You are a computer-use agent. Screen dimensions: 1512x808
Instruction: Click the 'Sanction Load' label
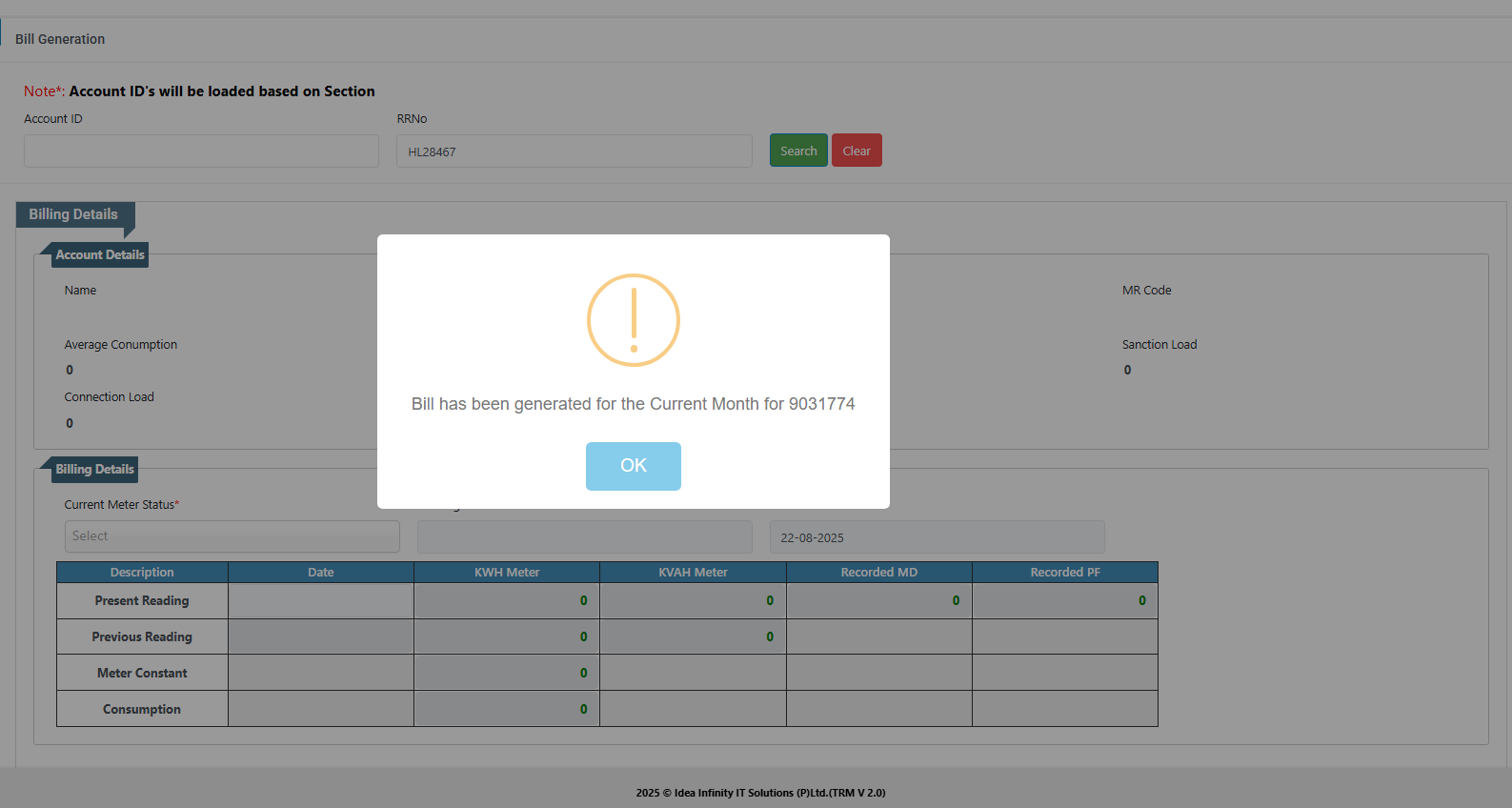[x=1159, y=345]
